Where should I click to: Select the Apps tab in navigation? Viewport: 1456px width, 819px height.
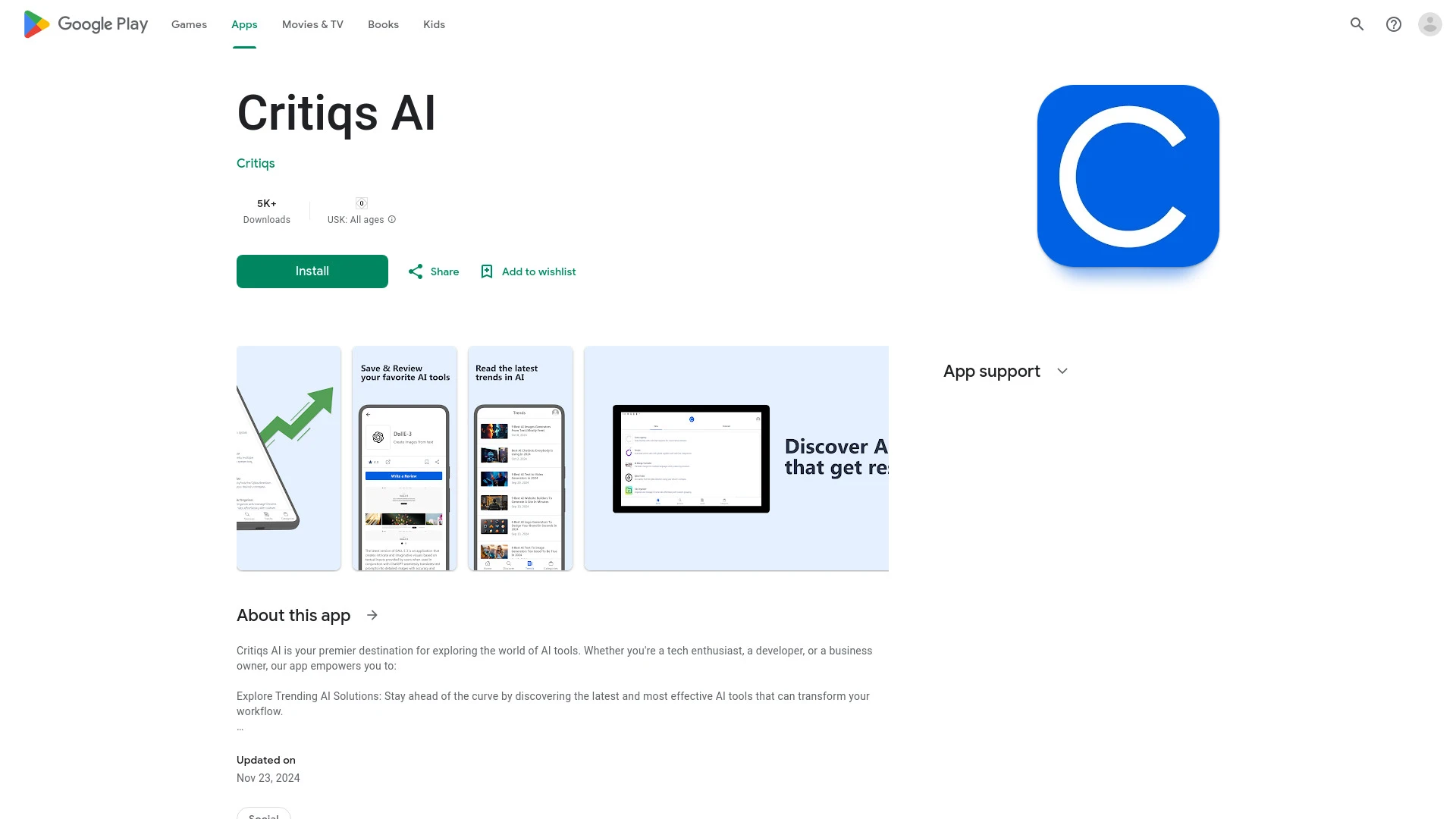244,24
